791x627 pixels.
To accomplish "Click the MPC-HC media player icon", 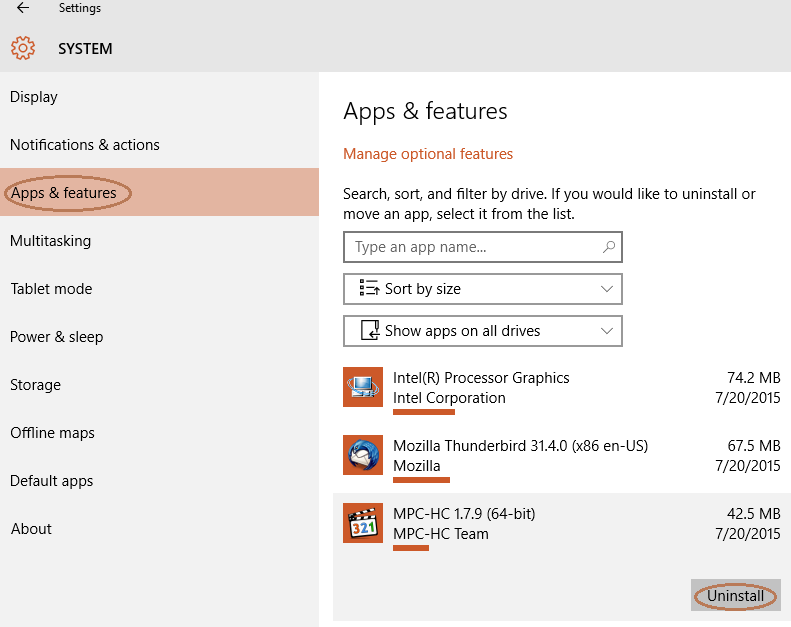I will click(x=362, y=523).
